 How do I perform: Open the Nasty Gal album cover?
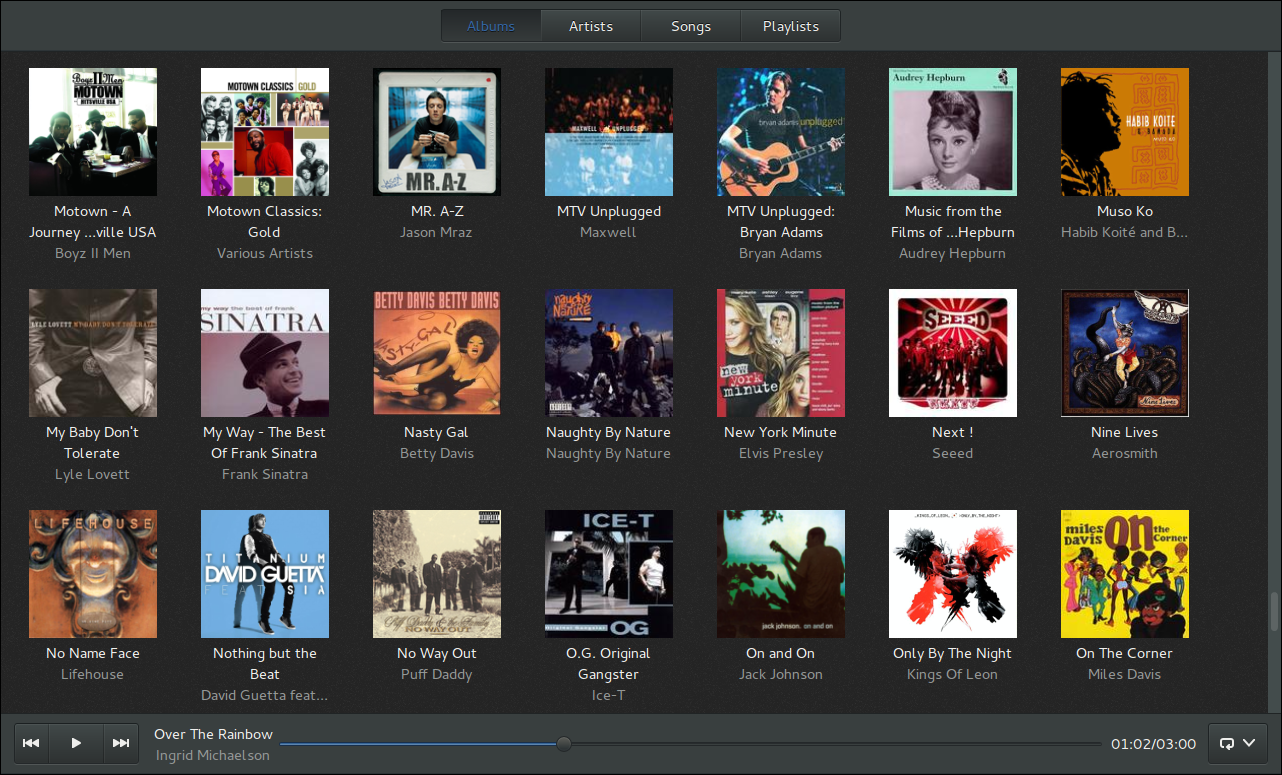click(x=437, y=353)
